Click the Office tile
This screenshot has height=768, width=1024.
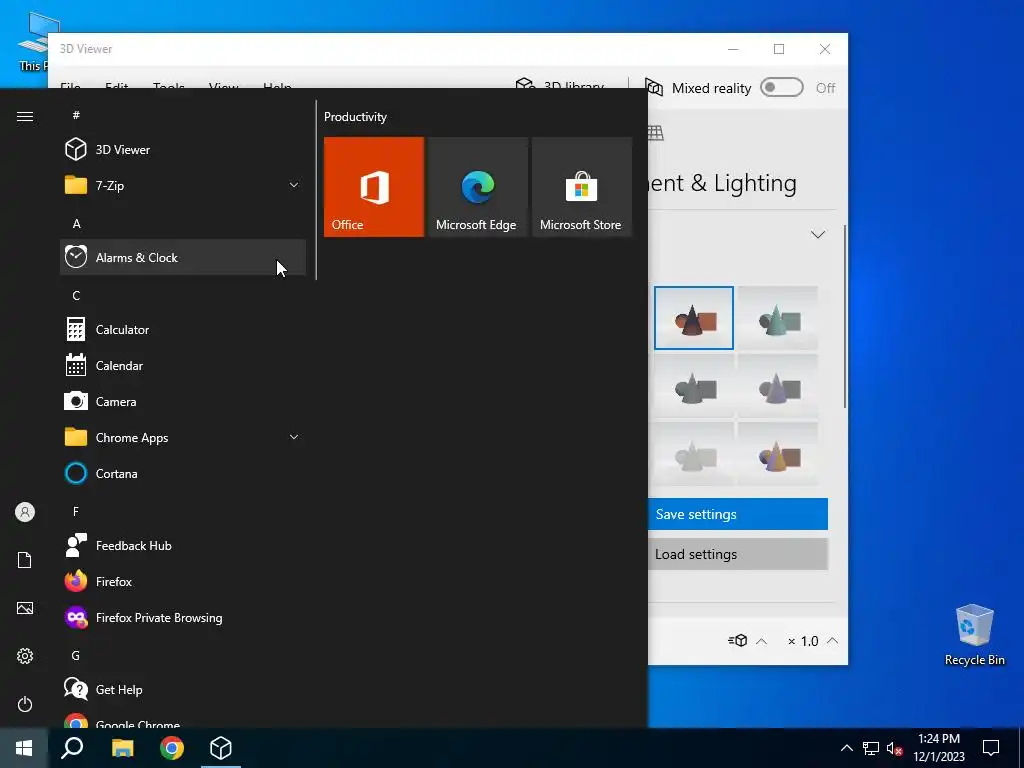tap(374, 187)
